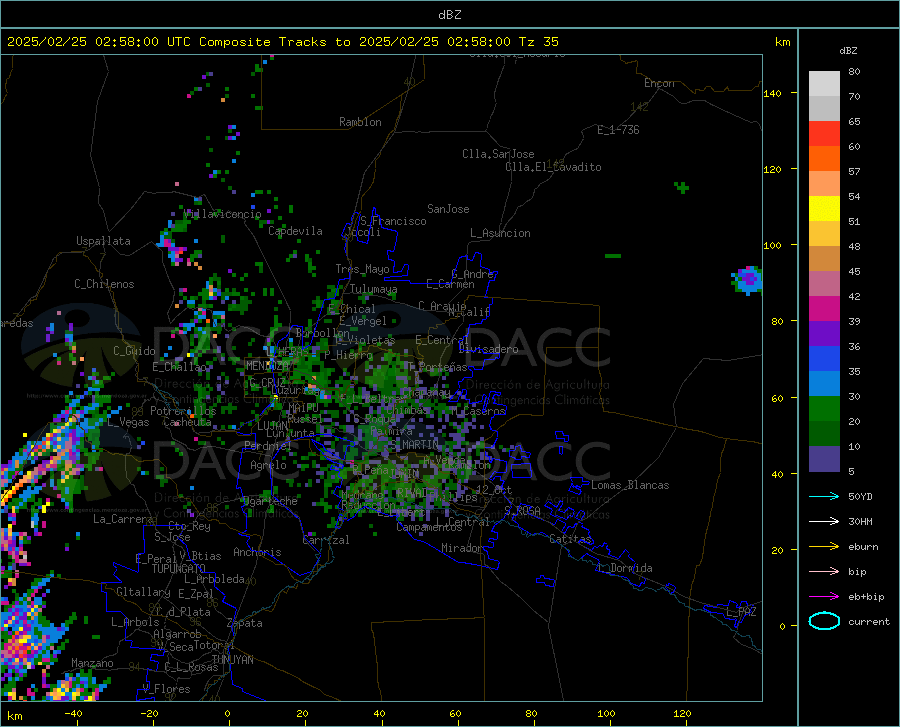Click the Clla.El_Cavadito label
Screen dimensions: 900x727
553,167
